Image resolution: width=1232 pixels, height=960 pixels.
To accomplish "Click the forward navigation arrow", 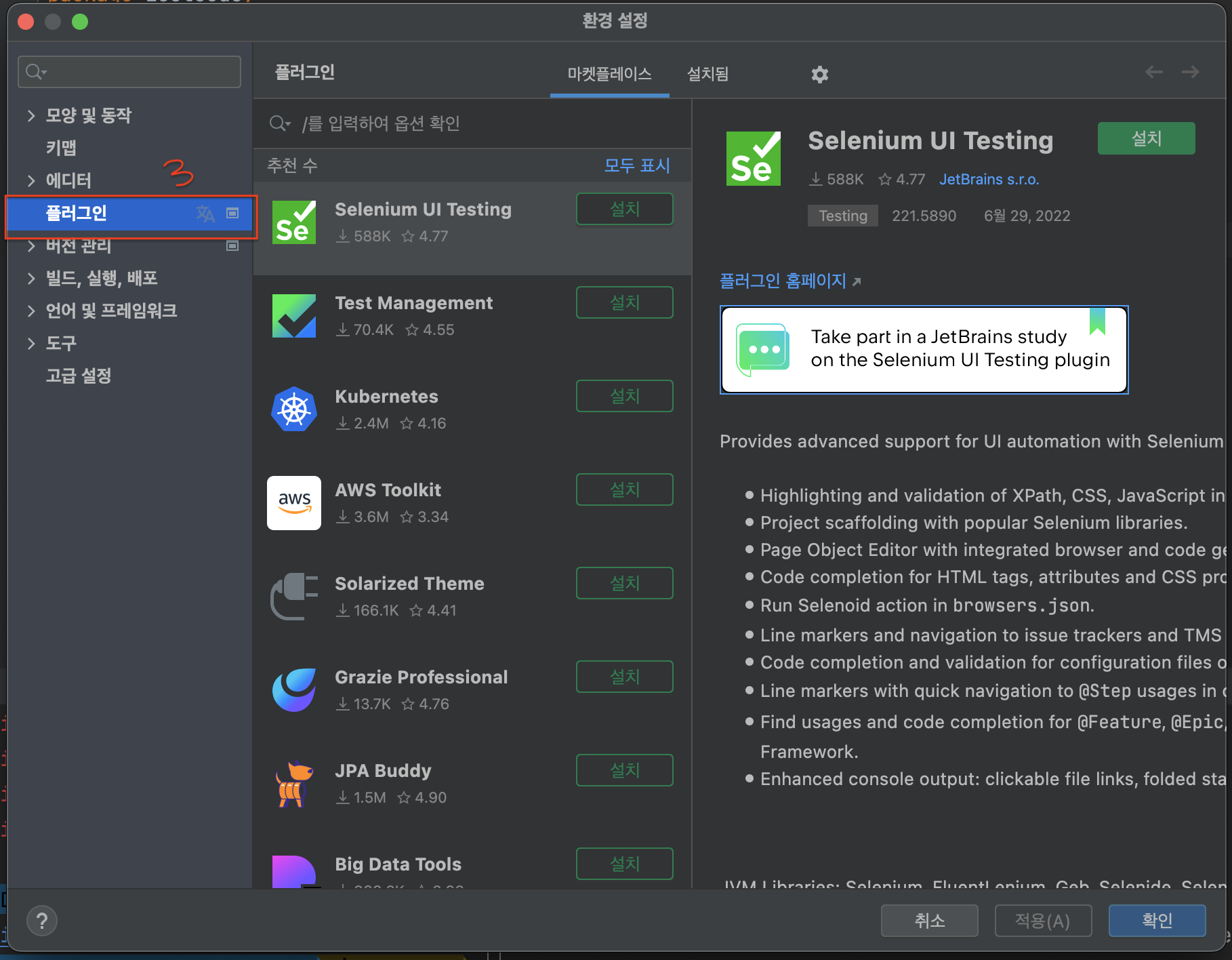I will [1191, 72].
